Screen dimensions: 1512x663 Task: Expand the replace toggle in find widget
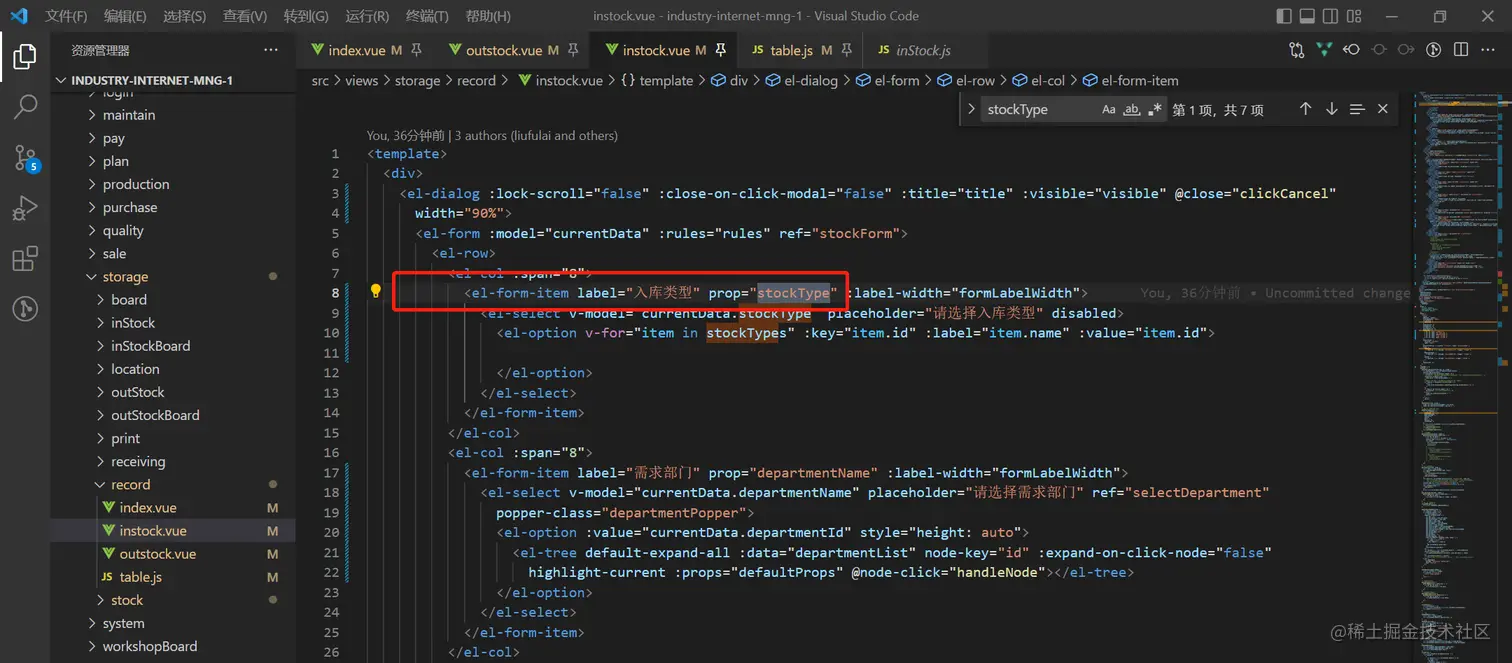tap(971, 109)
